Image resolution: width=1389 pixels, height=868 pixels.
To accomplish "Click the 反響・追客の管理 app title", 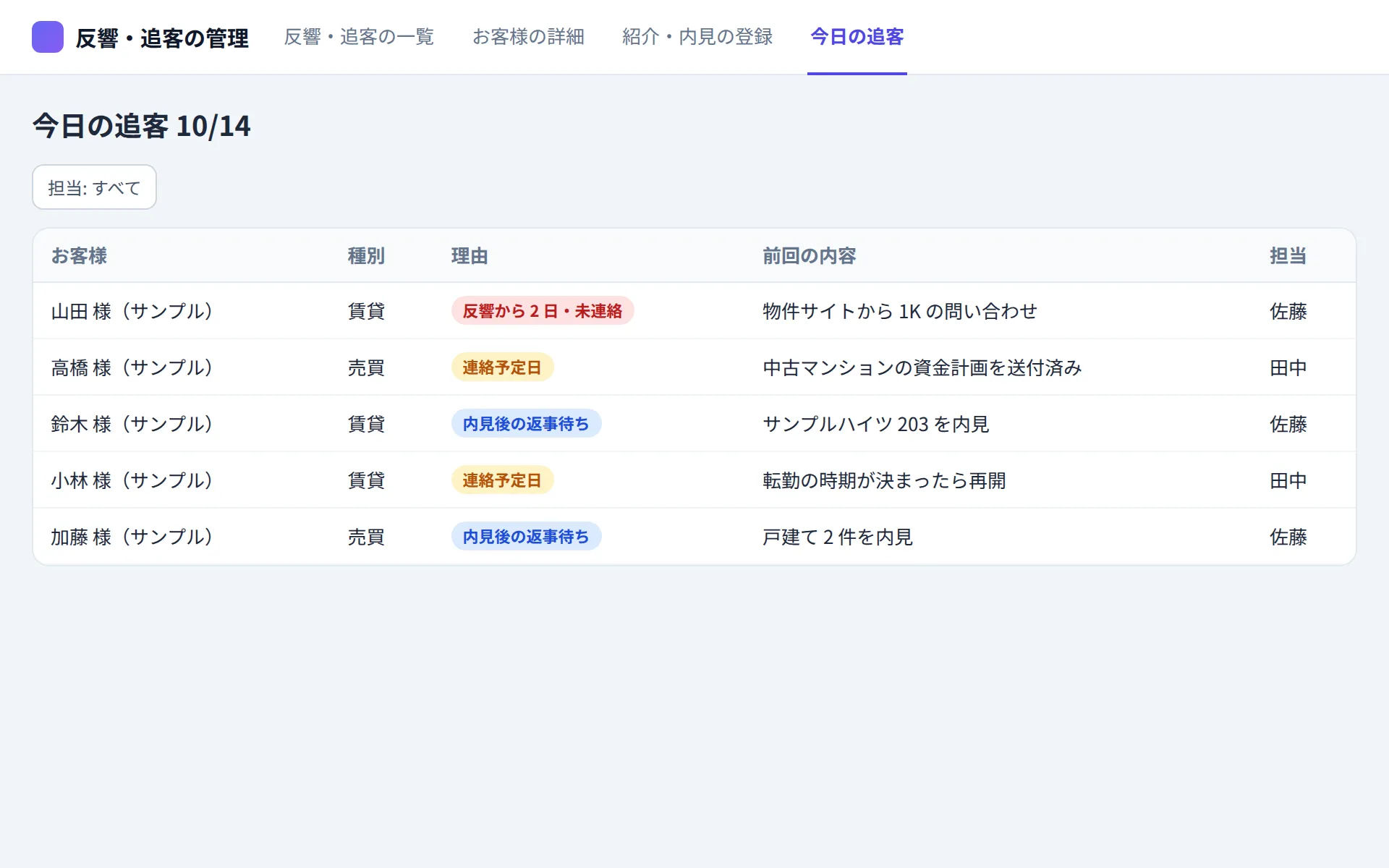I will [162, 38].
